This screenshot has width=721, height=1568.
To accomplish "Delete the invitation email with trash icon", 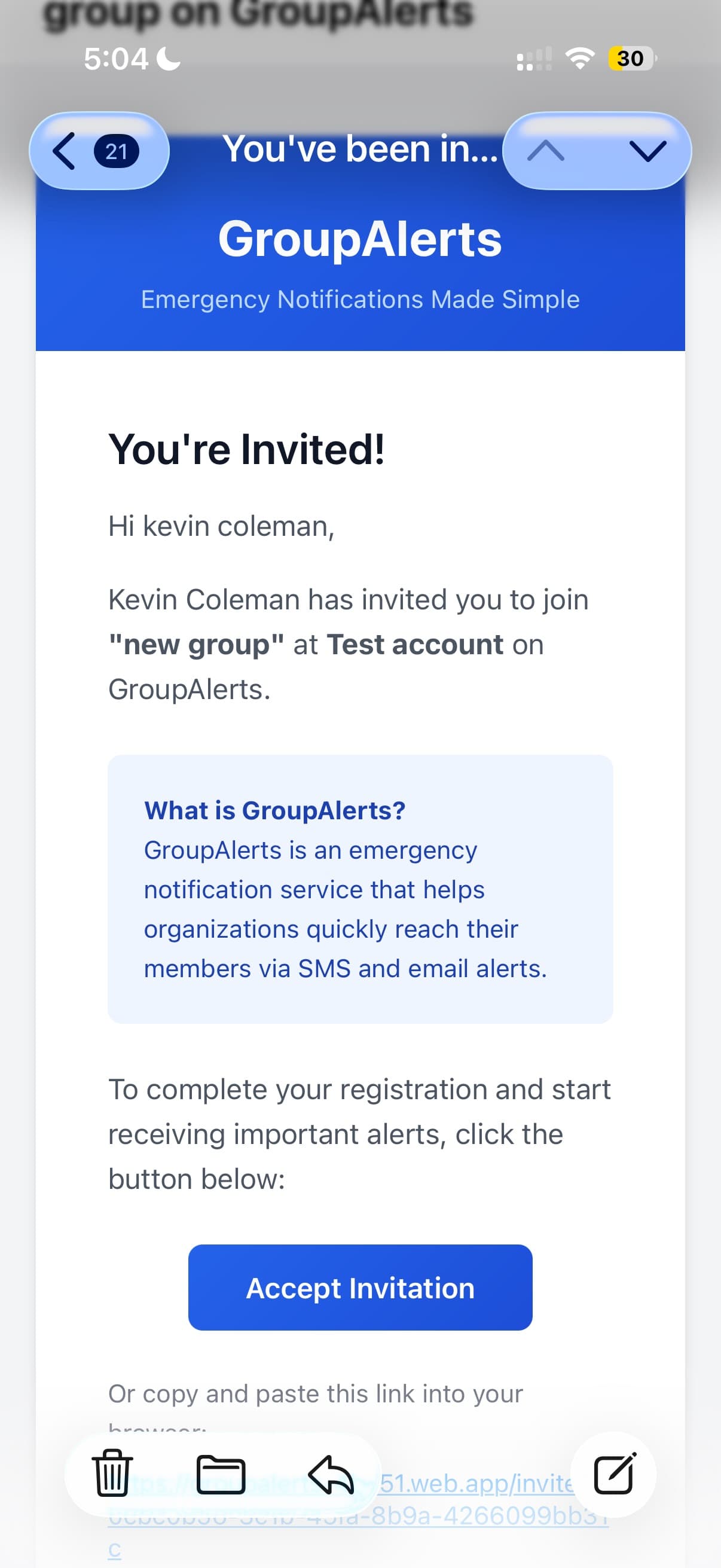I will 112,1474.
